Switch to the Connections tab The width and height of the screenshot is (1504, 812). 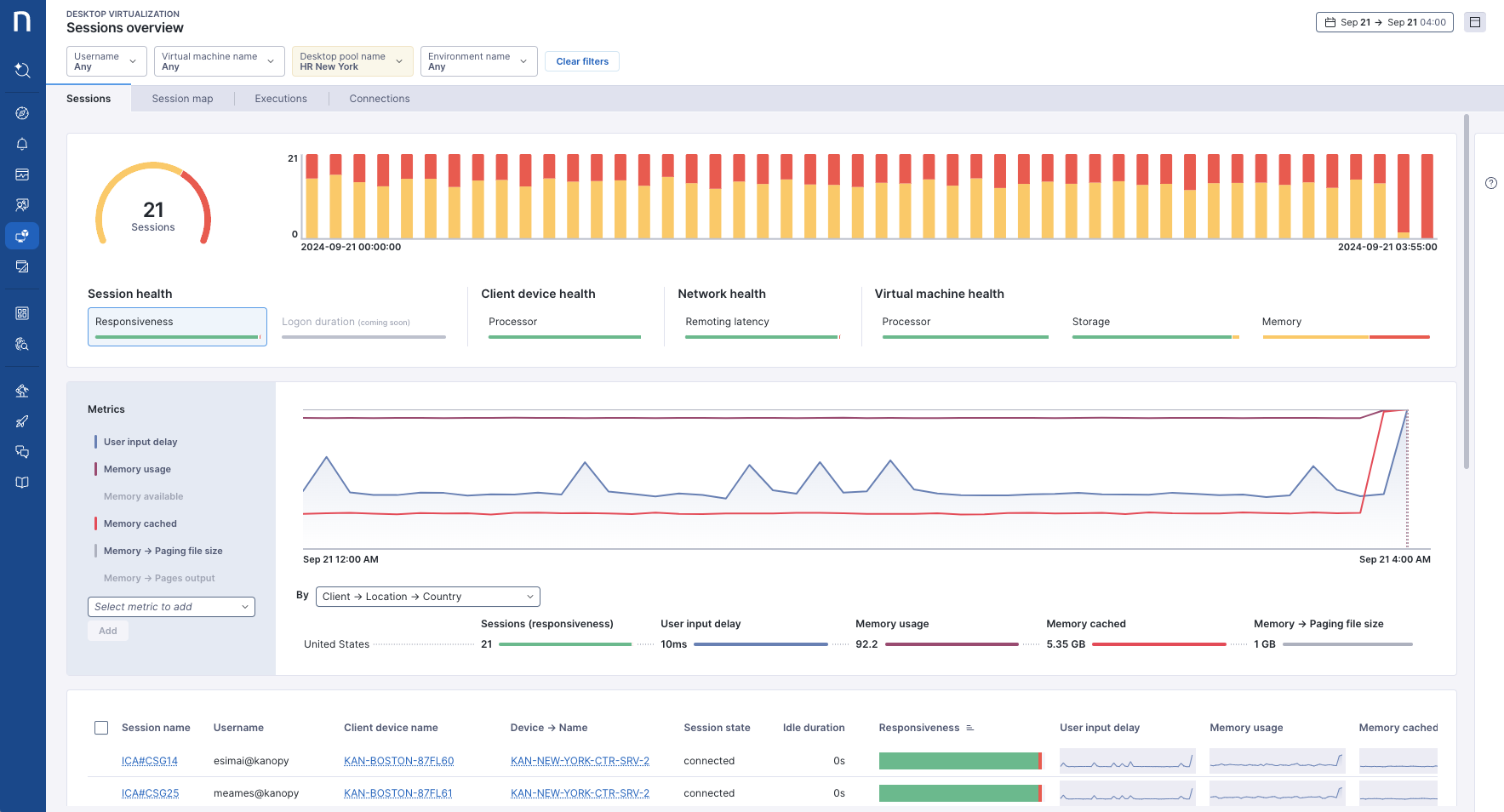379,99
